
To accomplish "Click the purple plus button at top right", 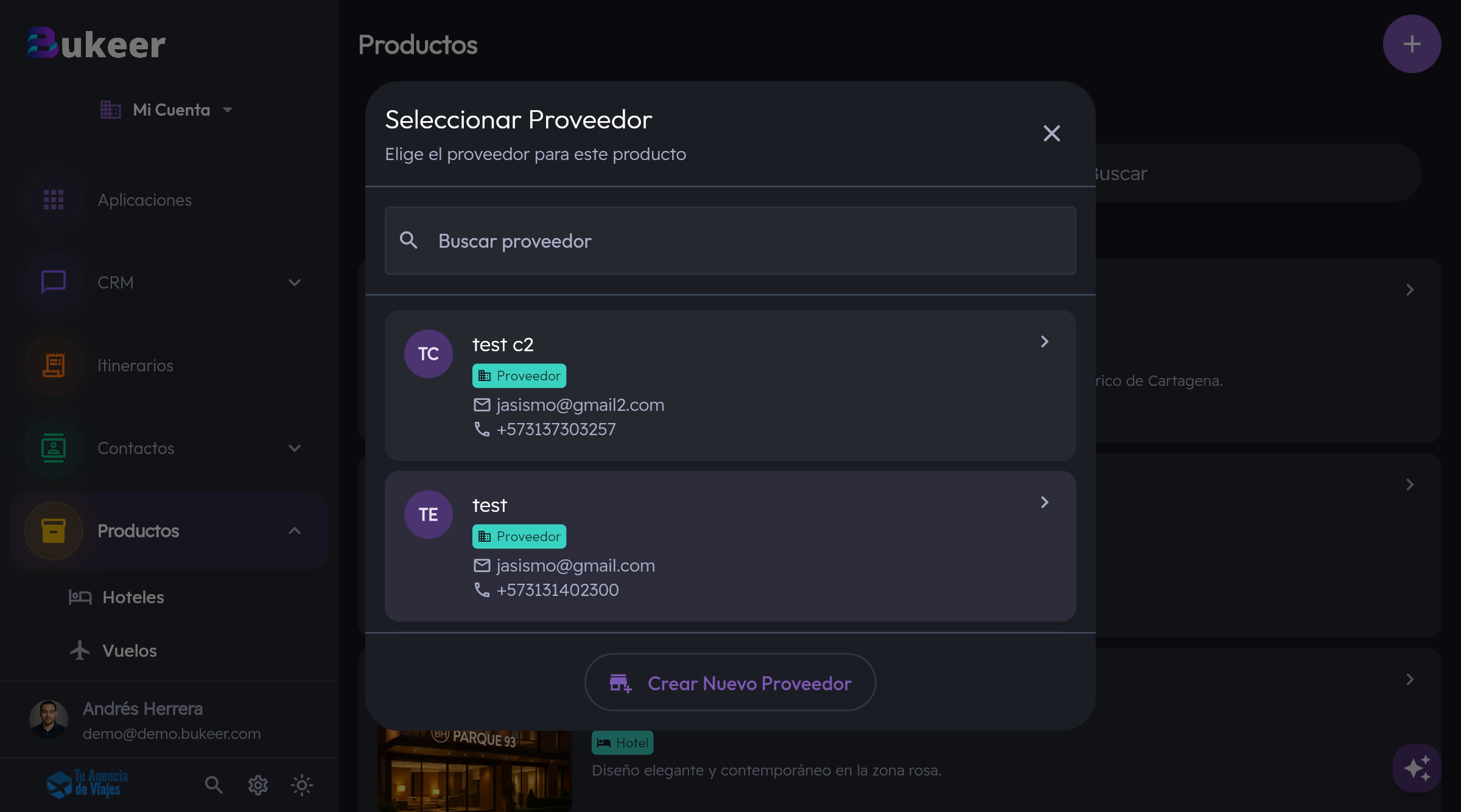I will [1412, 43].
